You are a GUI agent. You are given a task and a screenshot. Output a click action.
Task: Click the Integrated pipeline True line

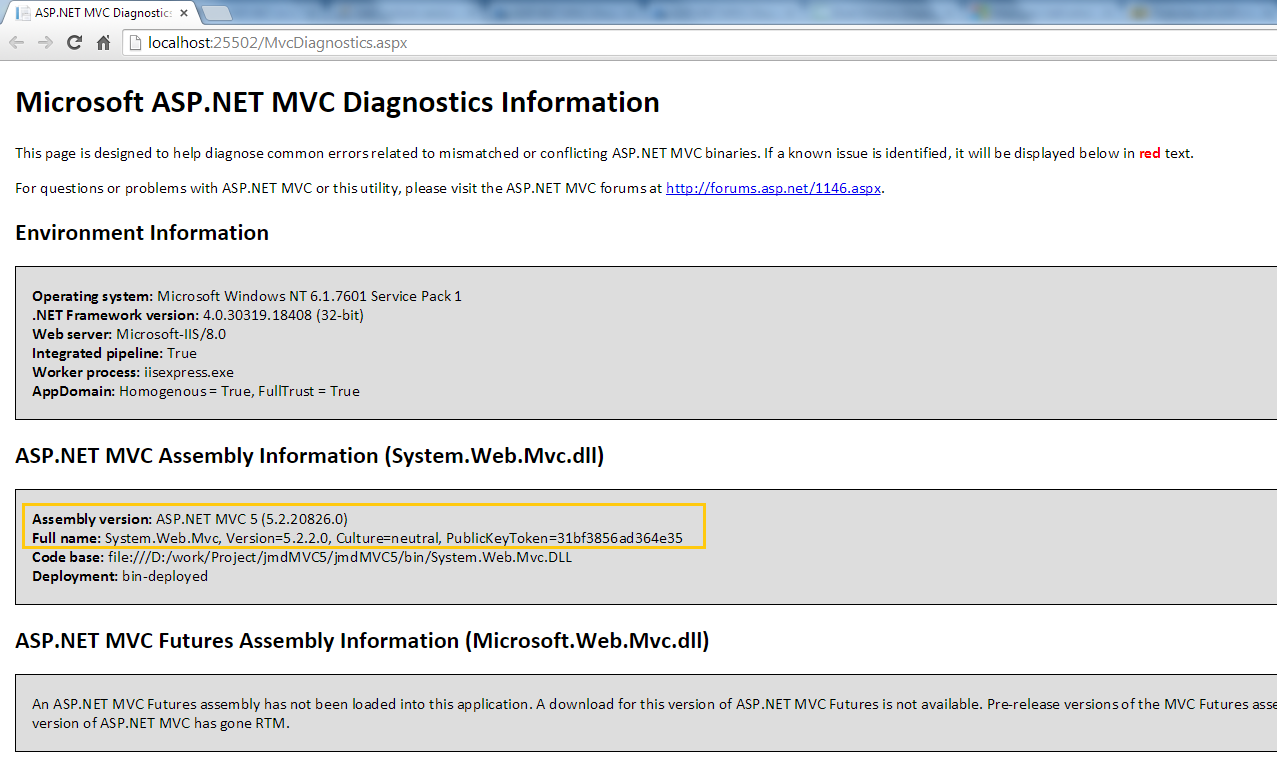click(x=114, y=353)
